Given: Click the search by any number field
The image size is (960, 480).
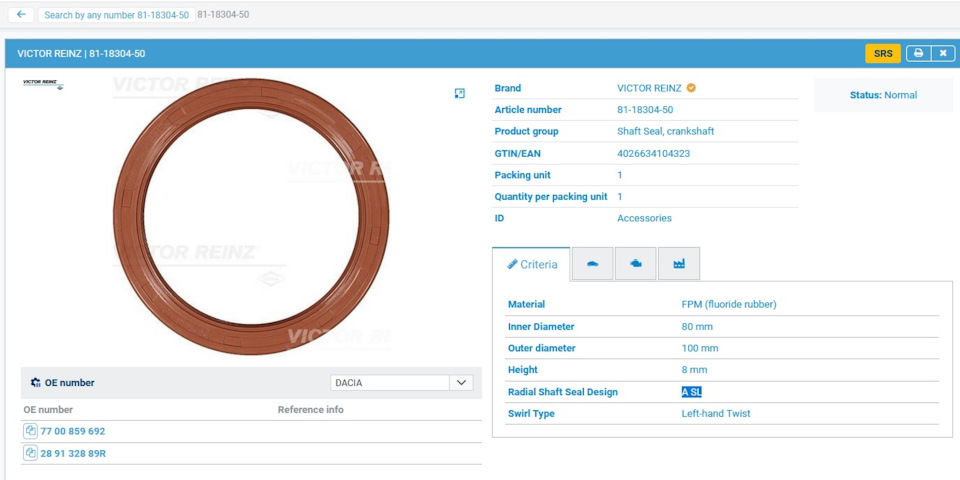Looking at the screenshot, I should pyautogui.click(x=116, y=15).
